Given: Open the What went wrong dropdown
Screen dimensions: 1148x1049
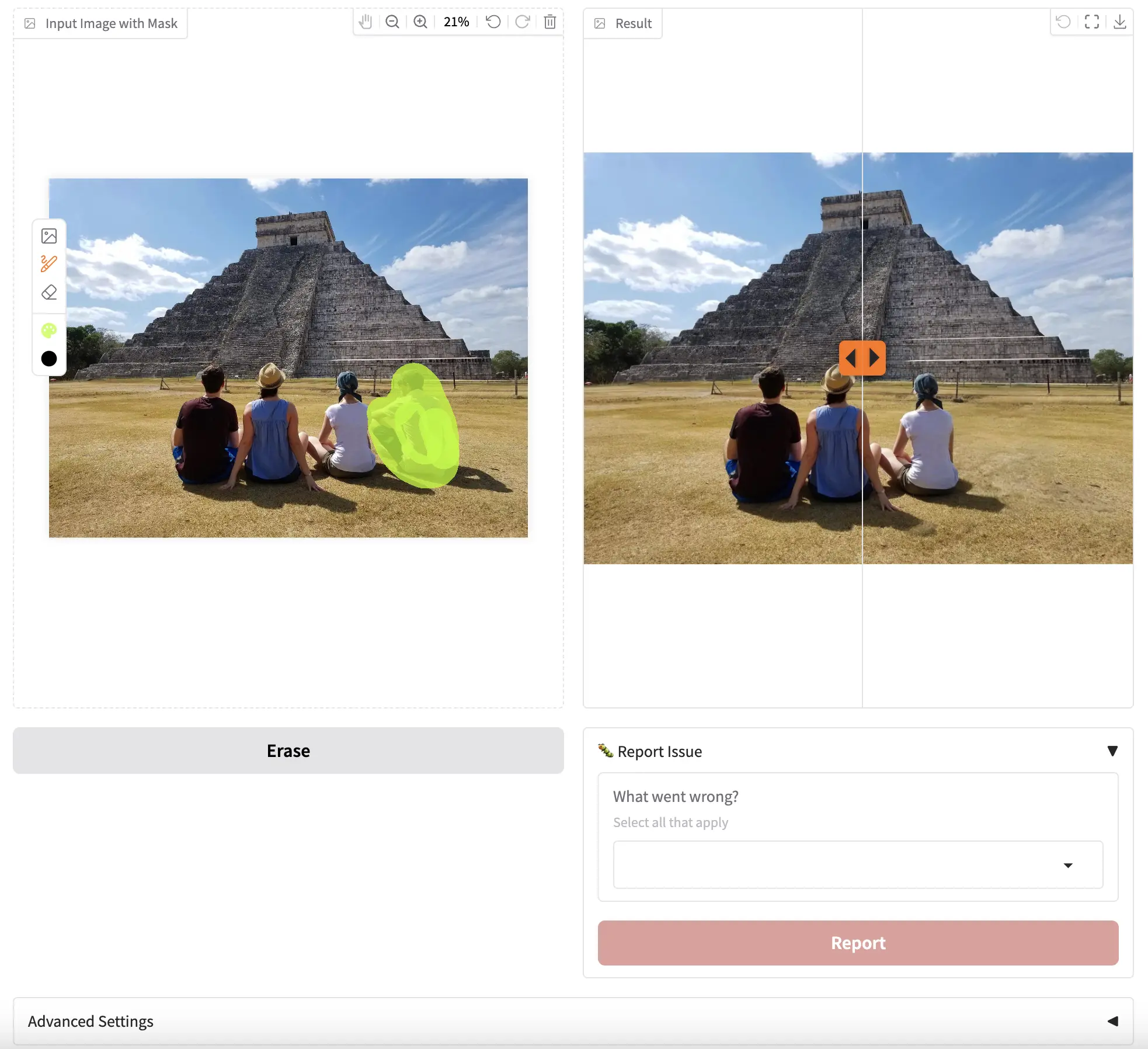Looking at the screenshot, I should [x=858, y=865].
